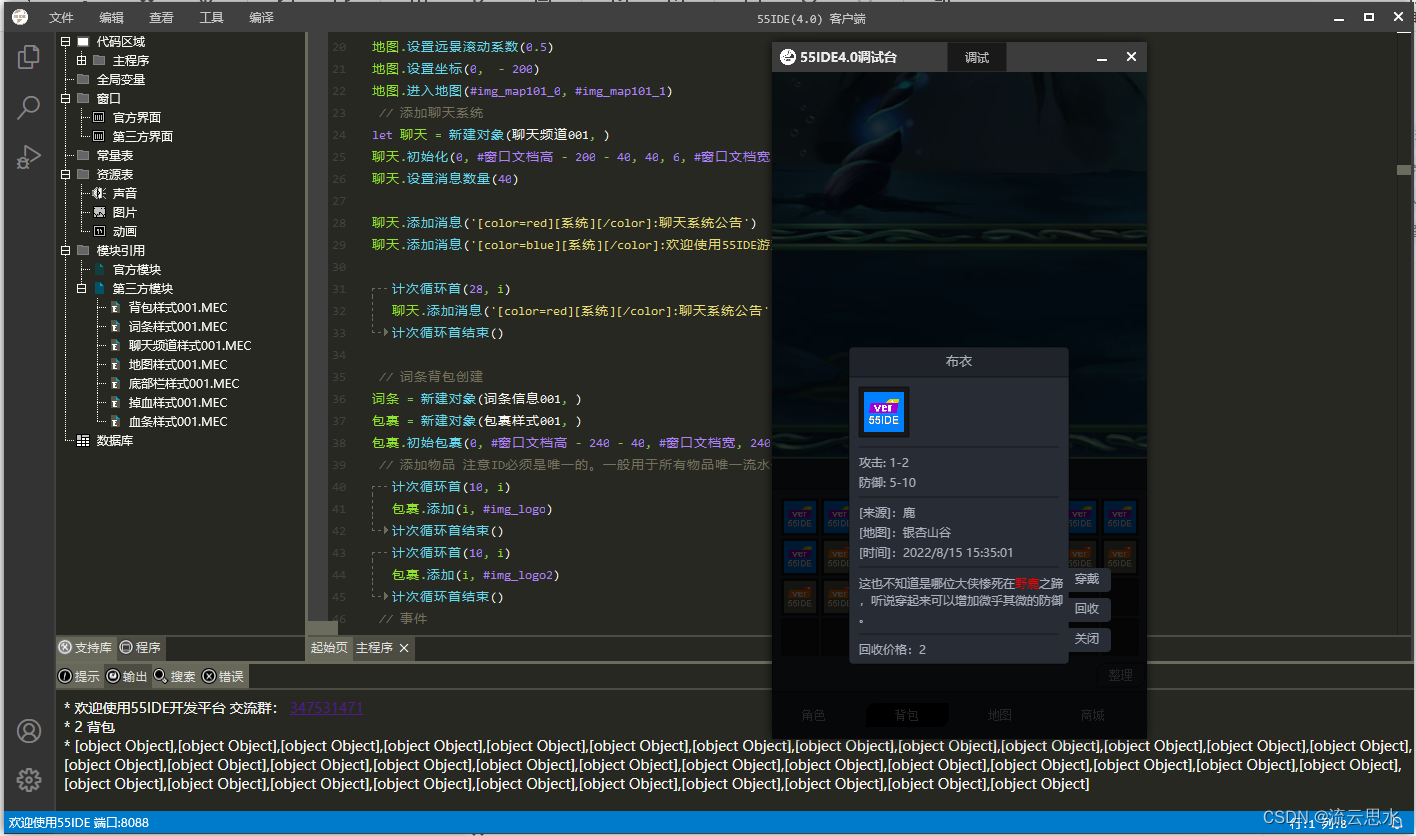Open the account icon in activity bar
Viewport: 1416px width, 836px height.
click(x=28, y=731)
